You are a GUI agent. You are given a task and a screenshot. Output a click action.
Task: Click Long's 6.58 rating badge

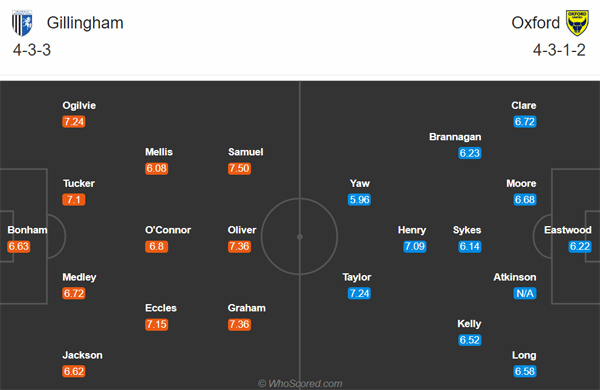click(x=525, y=371)
